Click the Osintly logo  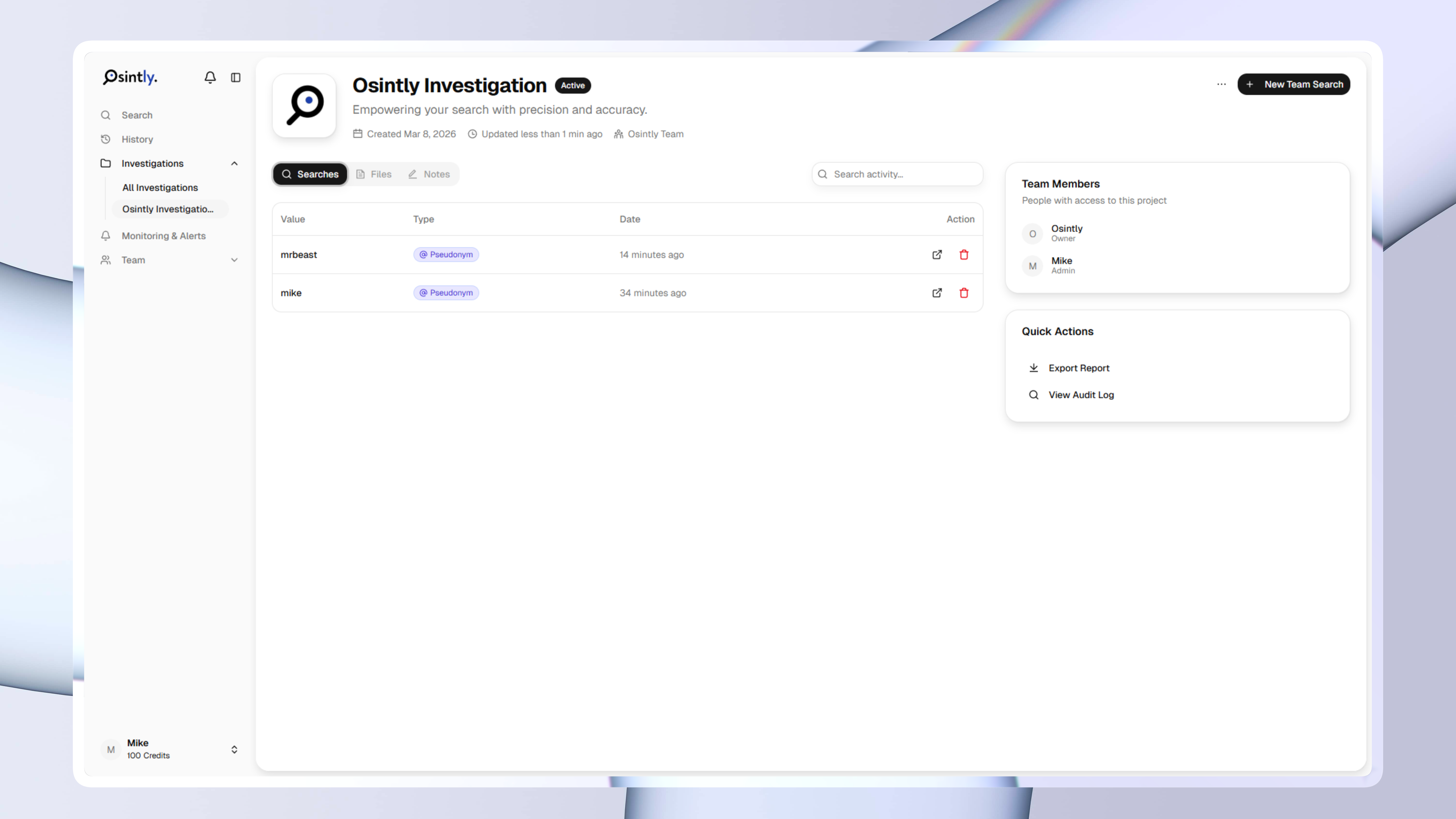[x=130, y=77]
